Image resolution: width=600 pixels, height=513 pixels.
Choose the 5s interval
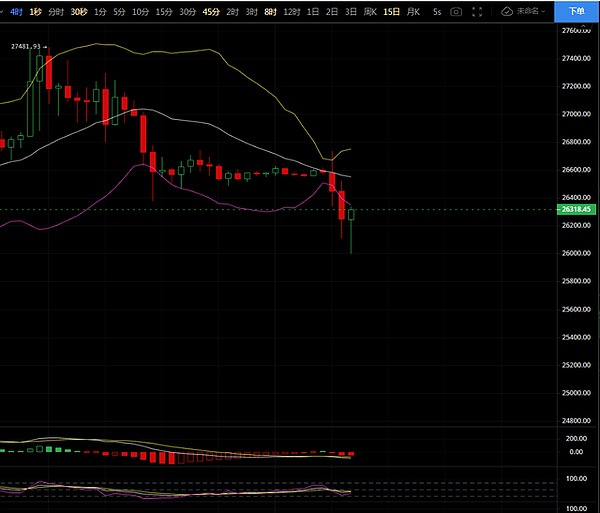[x=436, y=11]
